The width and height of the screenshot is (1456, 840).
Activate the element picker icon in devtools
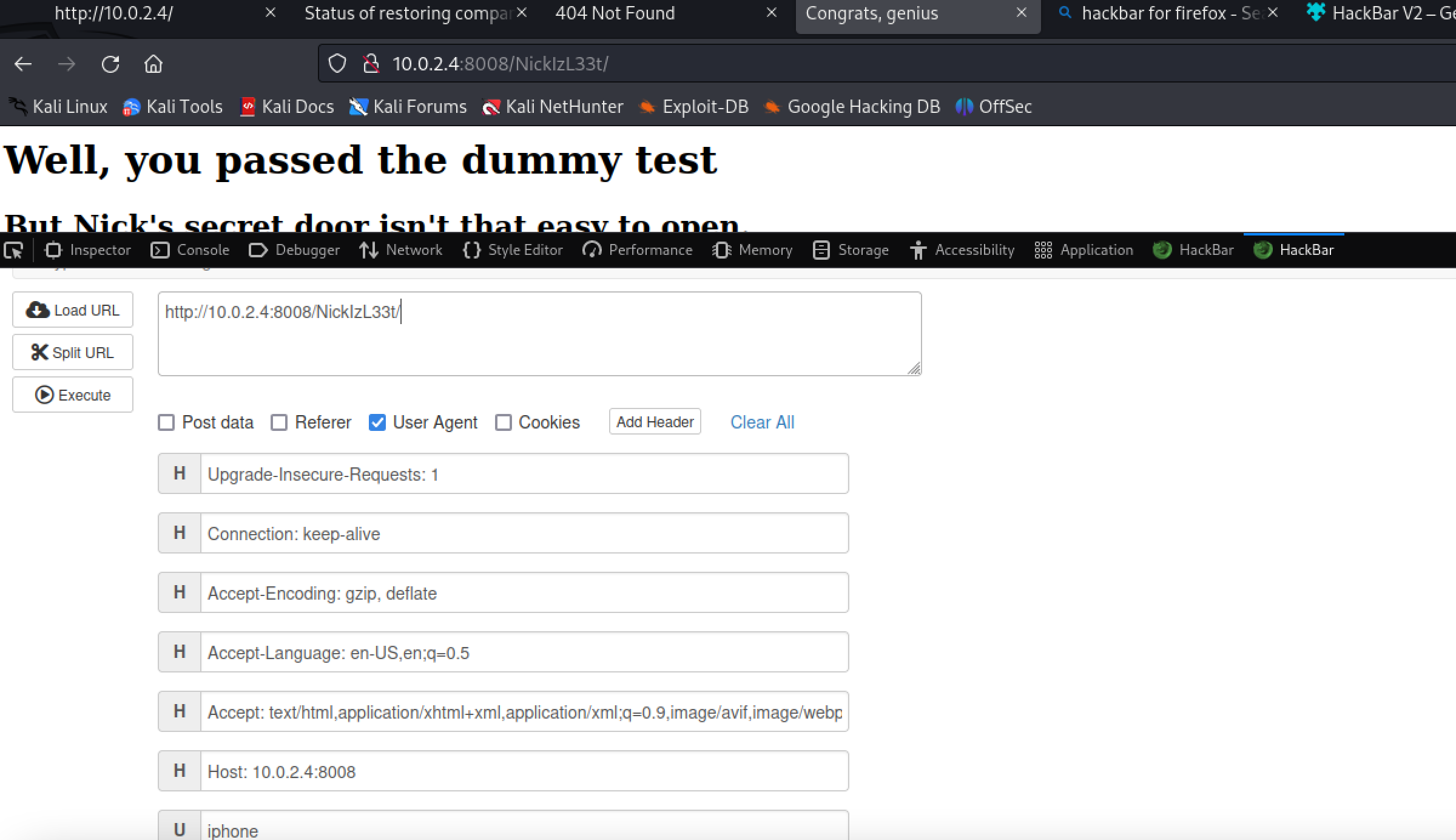coord(13,250)
